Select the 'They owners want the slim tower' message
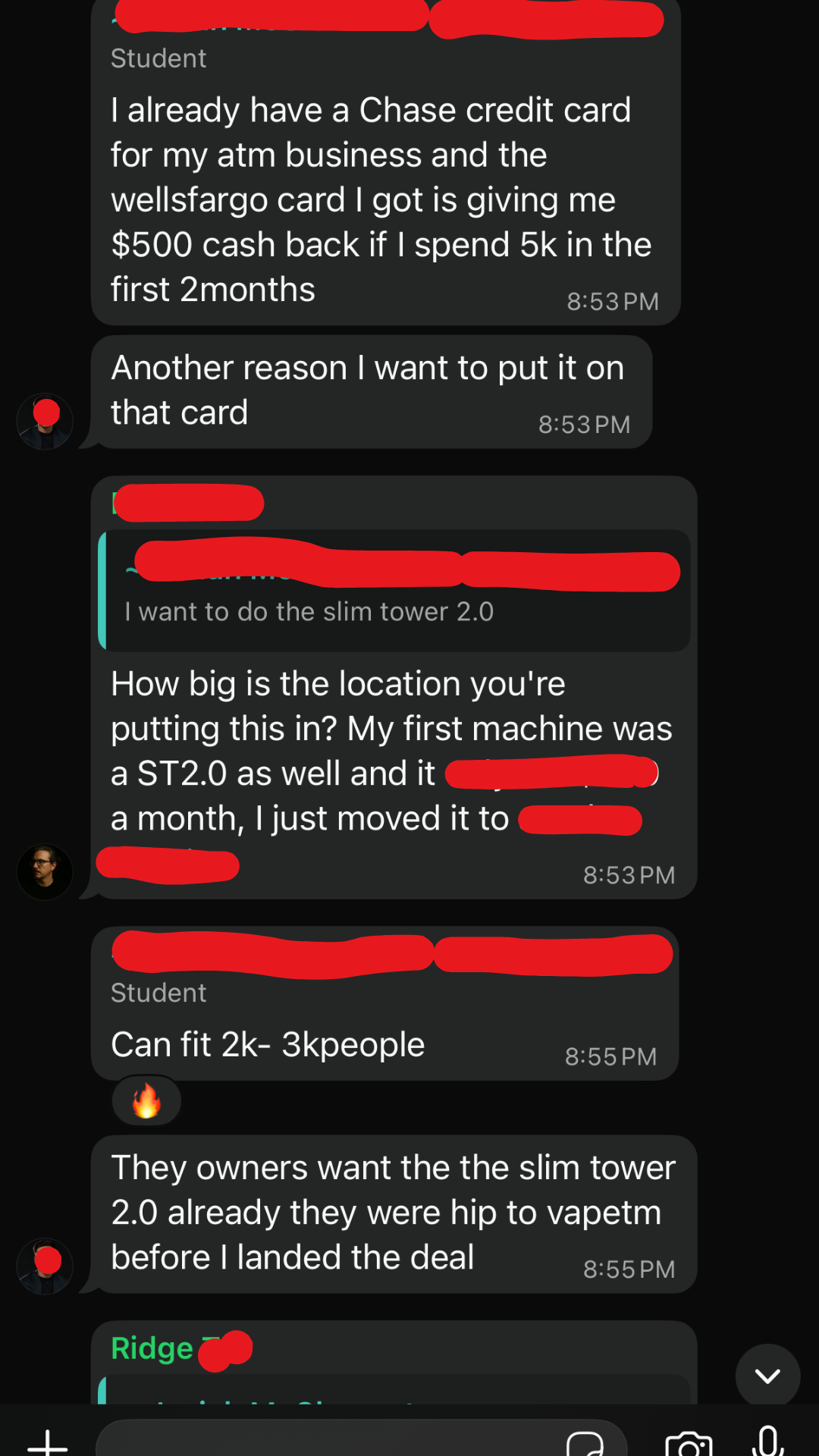 [394, 1214]
